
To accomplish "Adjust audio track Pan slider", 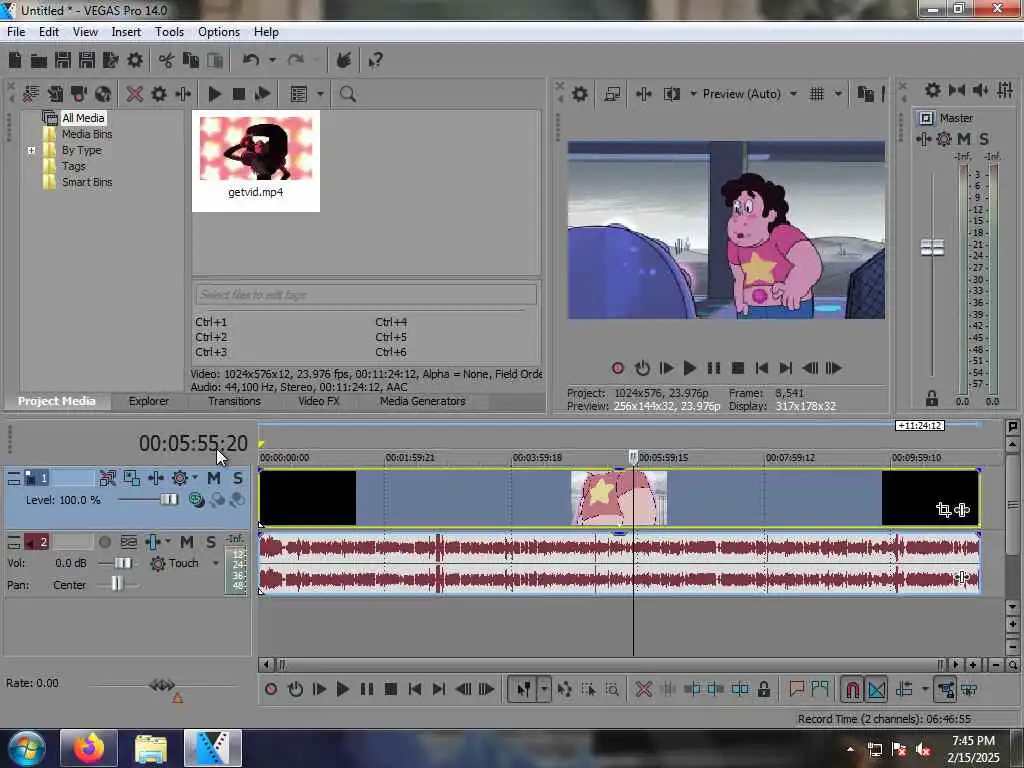I will pos(116,584).
